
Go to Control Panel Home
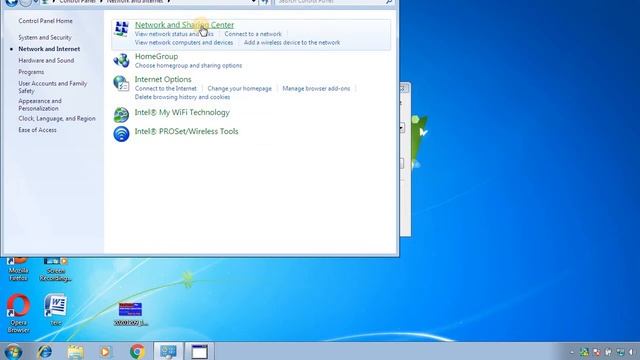tap(45, 21)
